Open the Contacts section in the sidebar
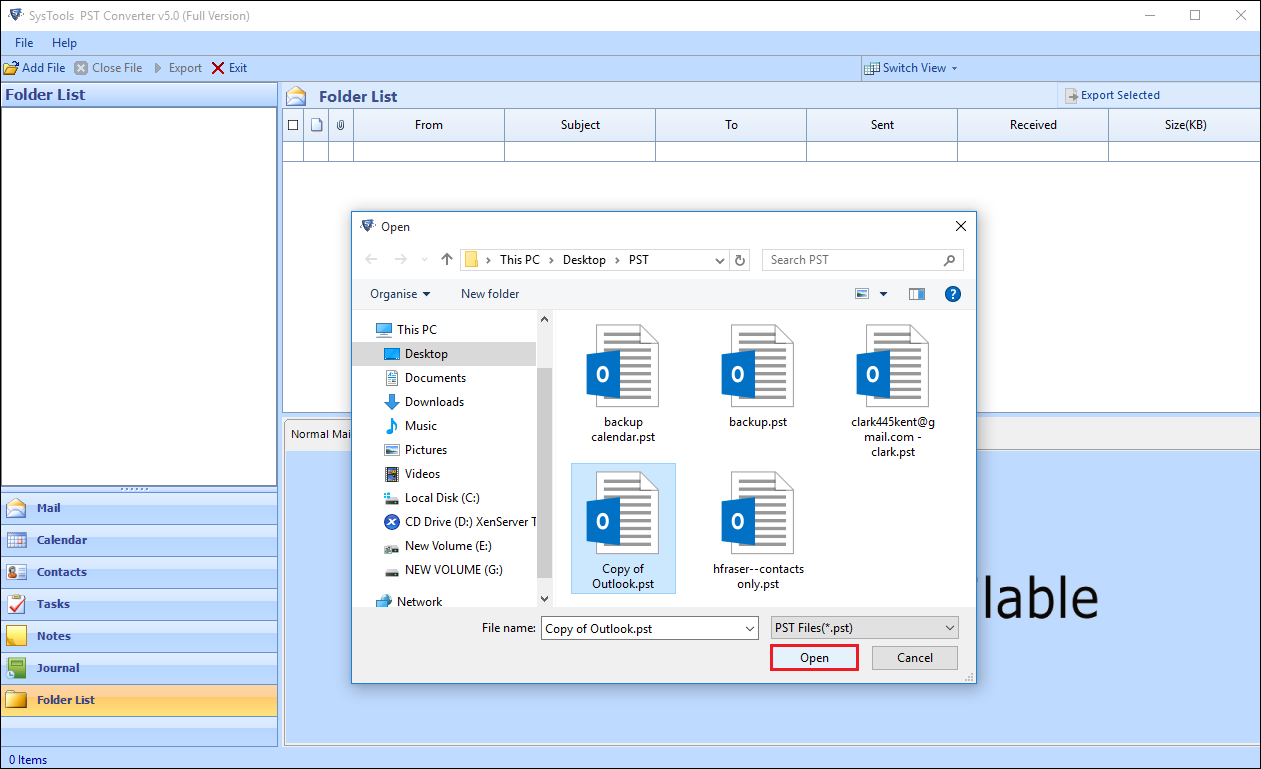The width and height of the screenshot is (1261, 769). click(x=139, y=572)
